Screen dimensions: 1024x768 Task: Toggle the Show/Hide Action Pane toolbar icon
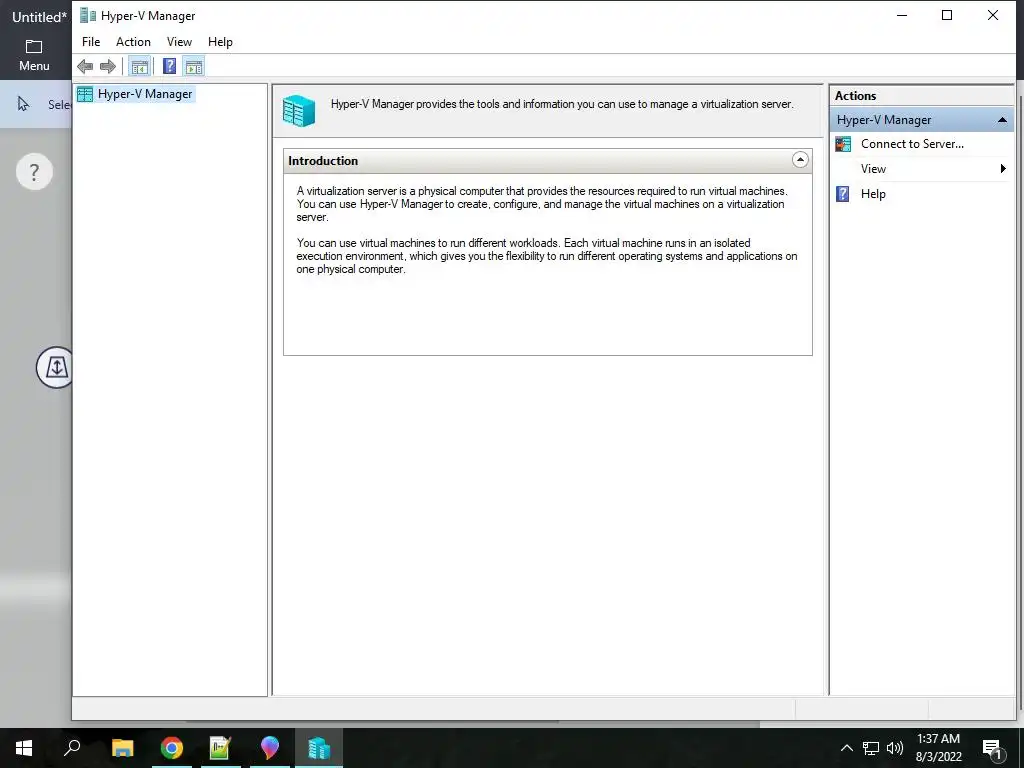point(194,66)
